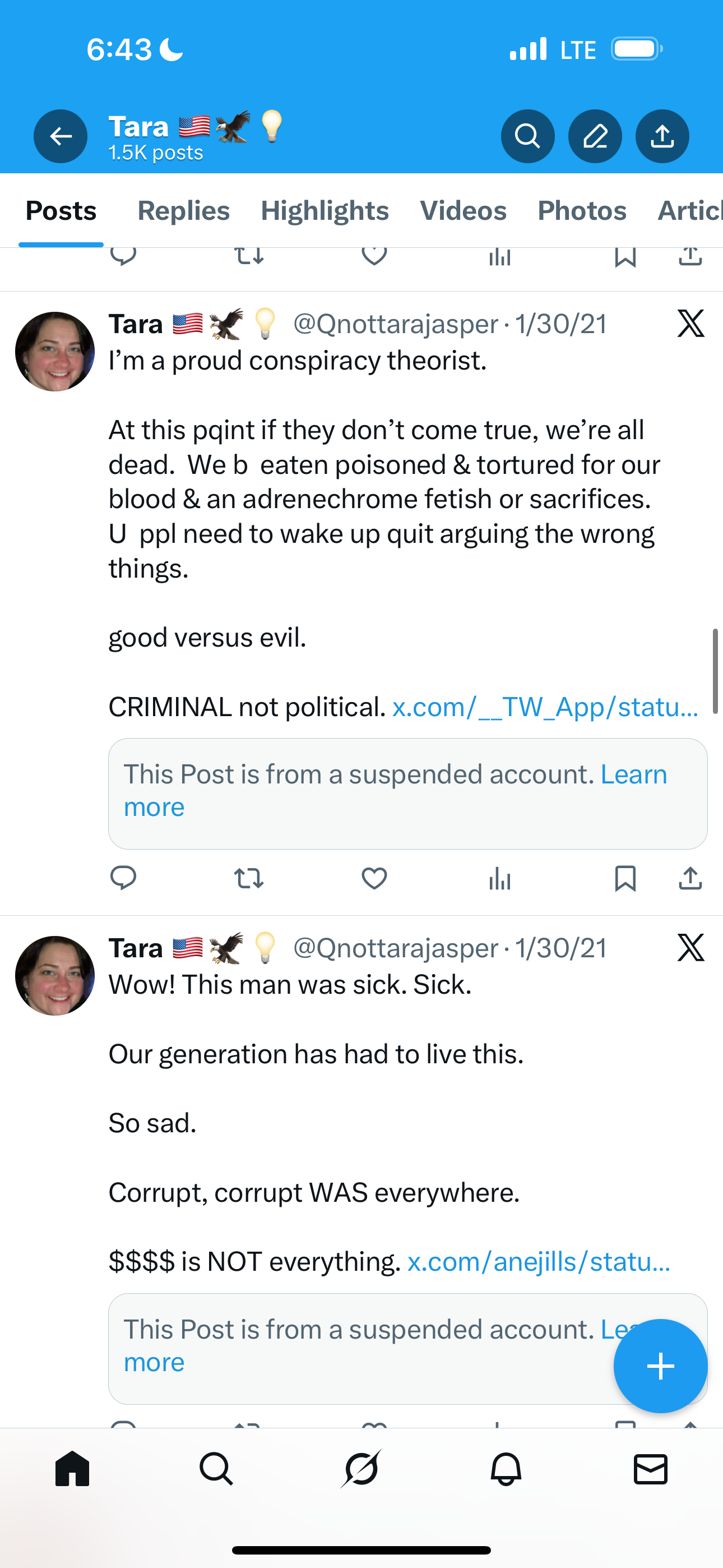The width and height of the screenshot is (723, 1568).
Task: Open notifications bell in bottom bar
Action: click(506, 1469)
